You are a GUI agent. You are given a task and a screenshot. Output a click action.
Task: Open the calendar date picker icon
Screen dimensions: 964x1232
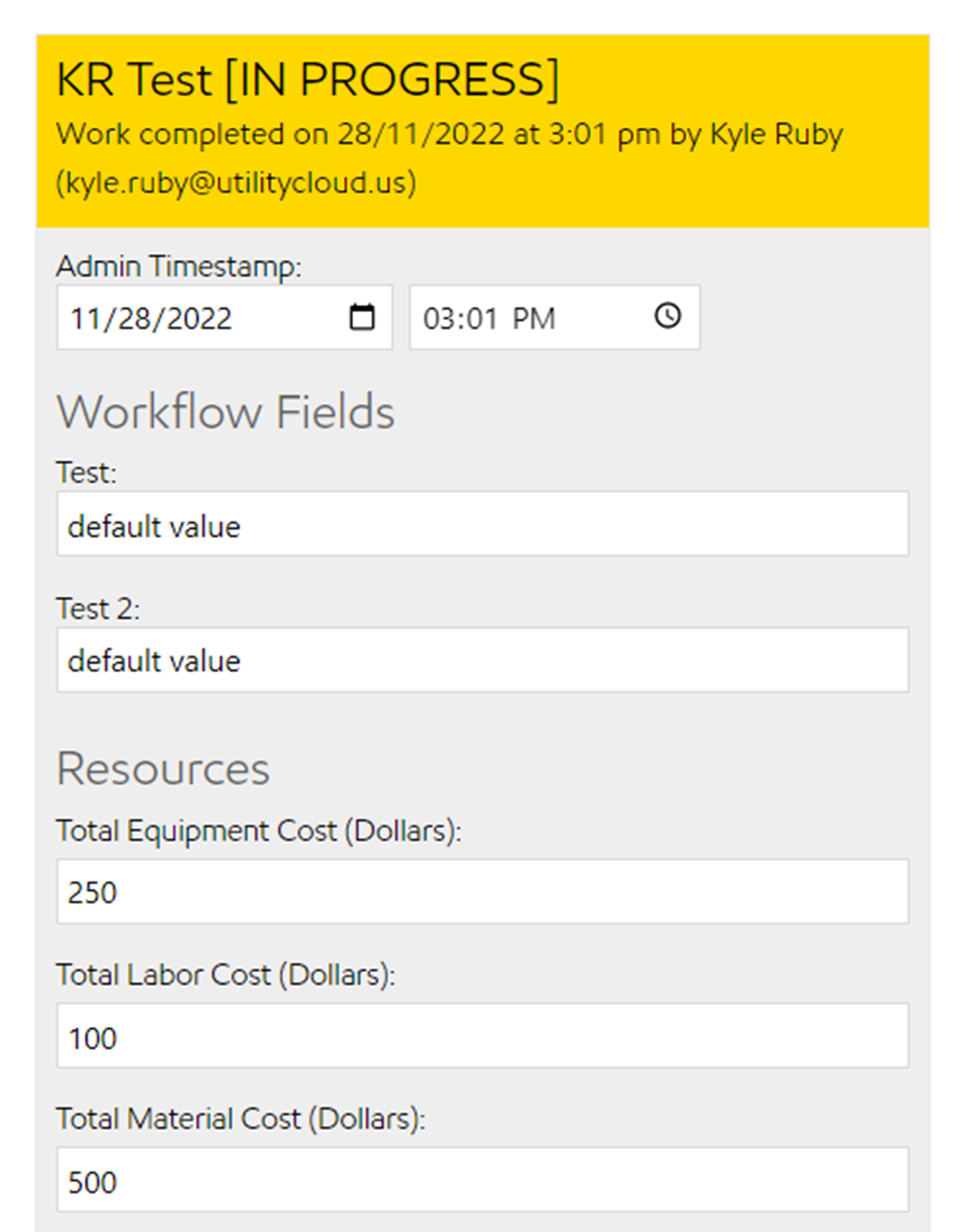click(x=362, y=317)
